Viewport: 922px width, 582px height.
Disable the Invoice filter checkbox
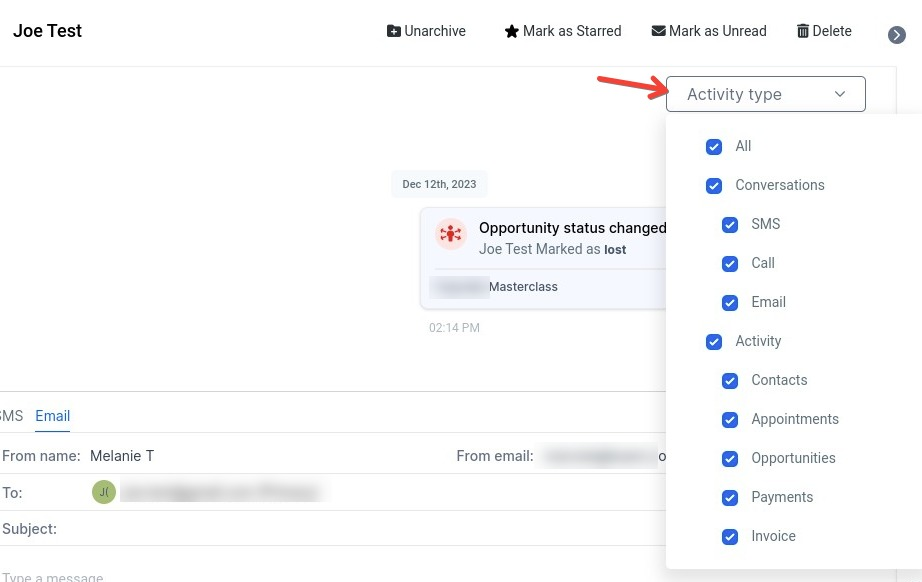pos(730,537)
